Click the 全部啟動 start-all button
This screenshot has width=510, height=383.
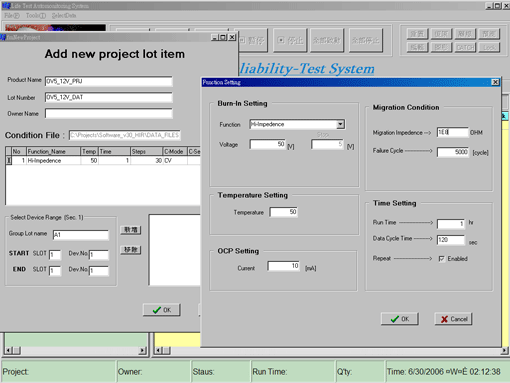[x=327, y=40]
